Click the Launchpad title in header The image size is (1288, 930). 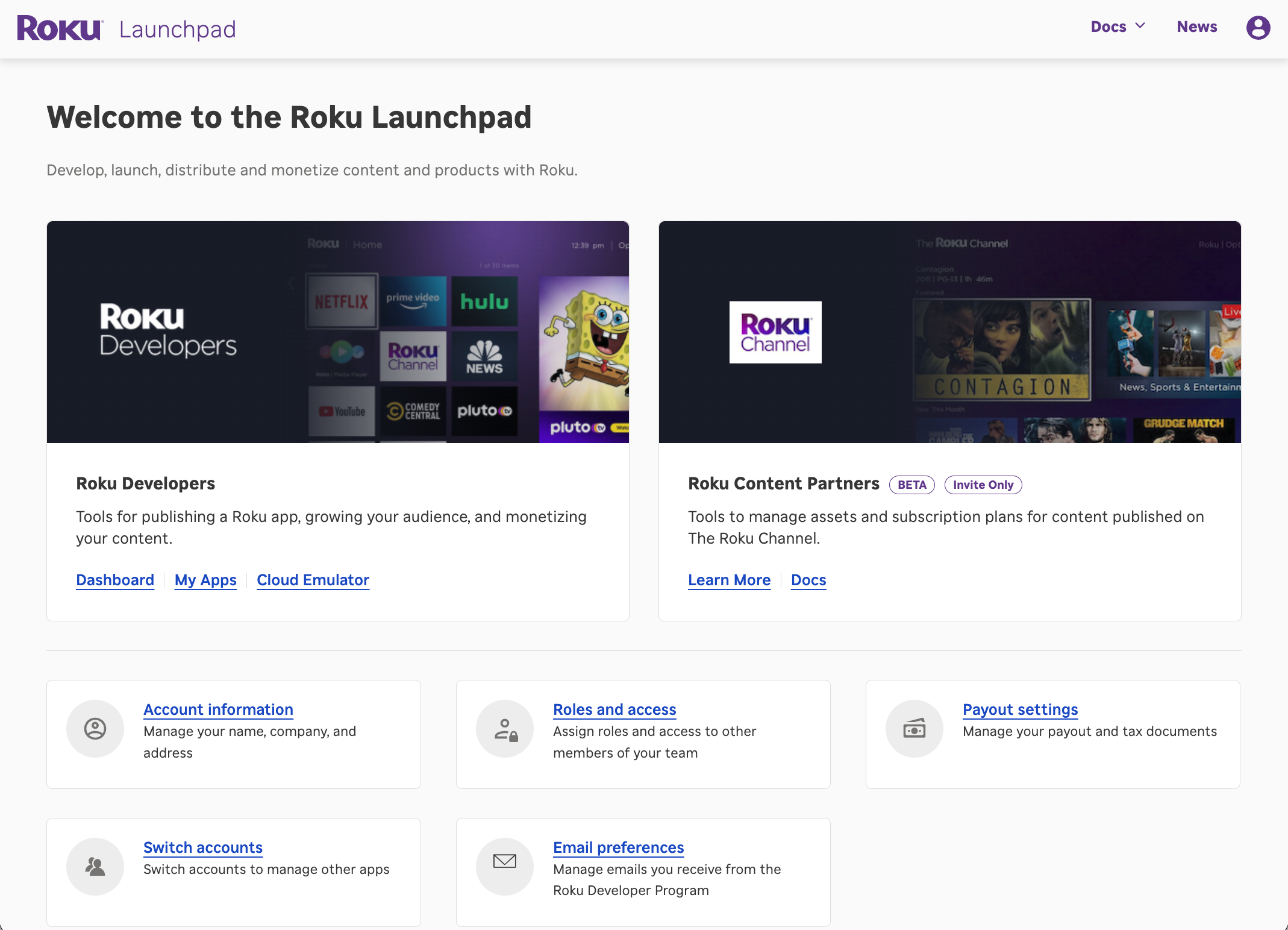(x=178, y=30)
